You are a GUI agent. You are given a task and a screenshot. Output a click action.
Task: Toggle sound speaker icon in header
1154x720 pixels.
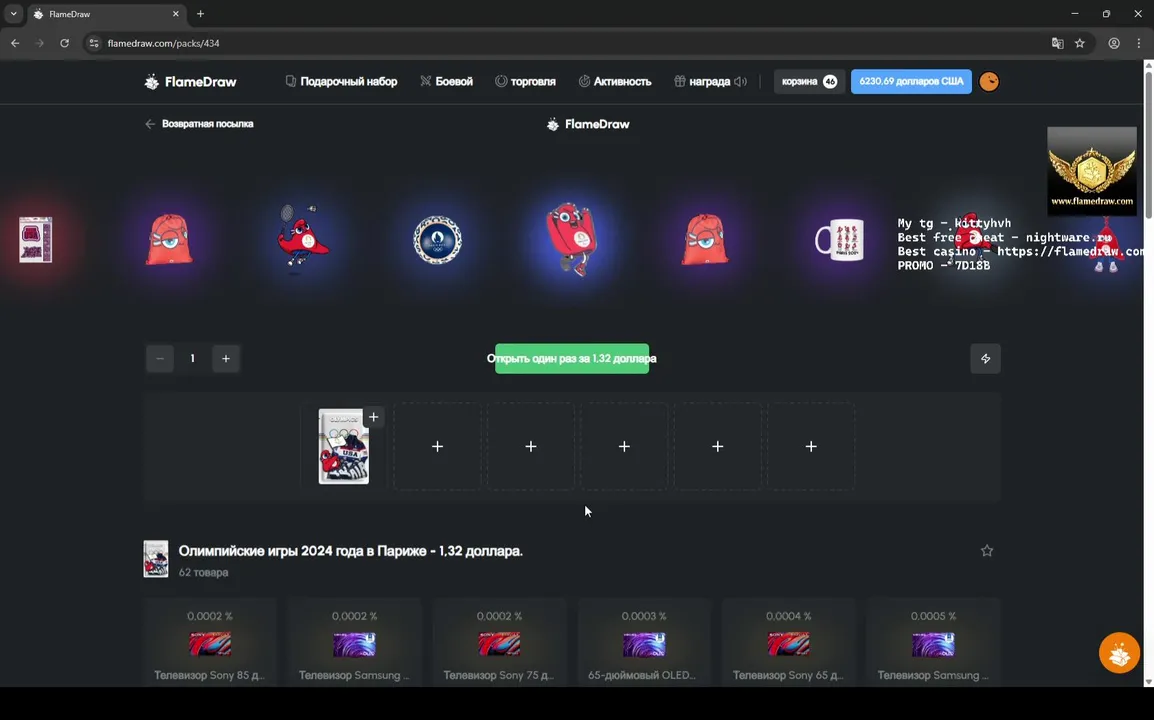740,82
